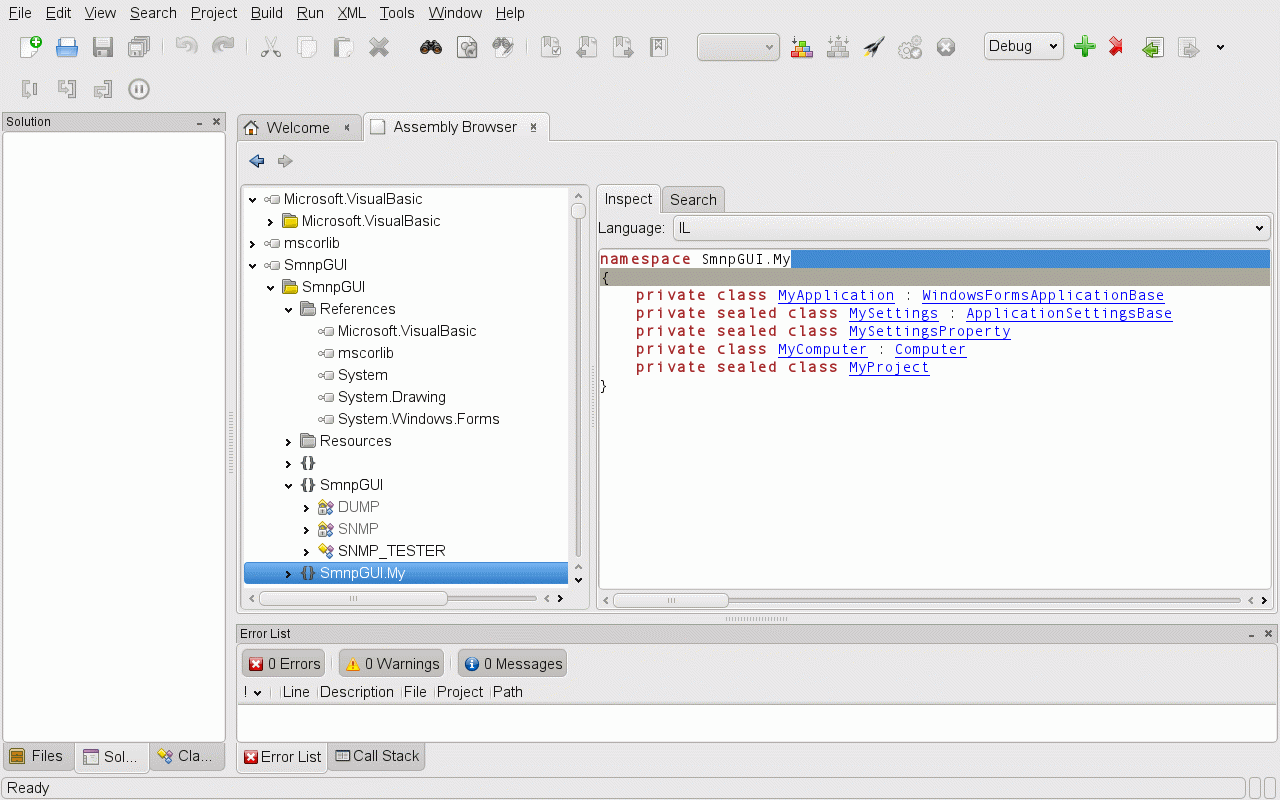Viewport: 1280px width, 800px height.
Task: Follow the MyComputer class link
Action: (x=822, y=349)
